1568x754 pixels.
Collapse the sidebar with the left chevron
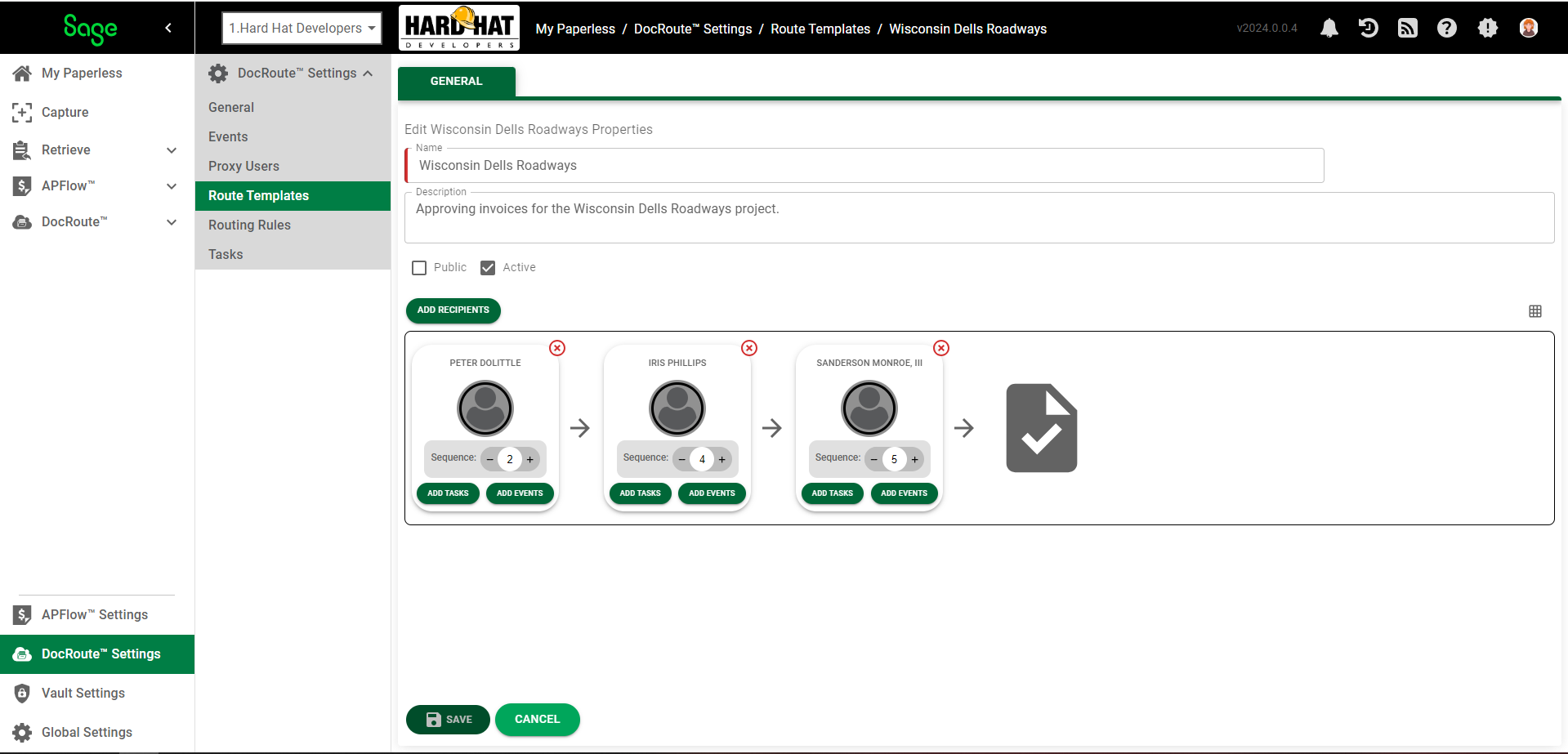tap(168, 28)
